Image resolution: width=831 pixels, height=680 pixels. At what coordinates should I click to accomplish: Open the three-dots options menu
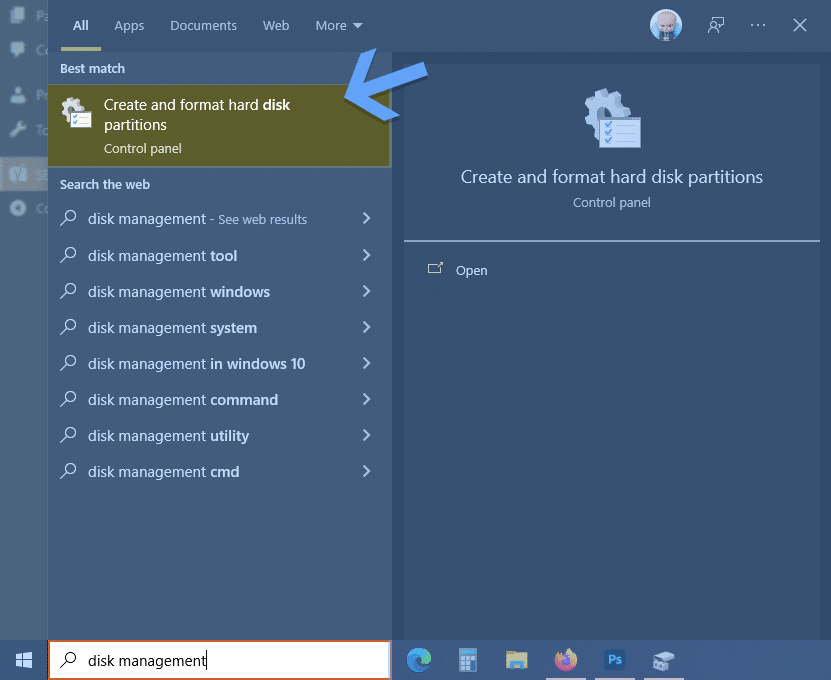pyautogui.click(x=758, y=25)
